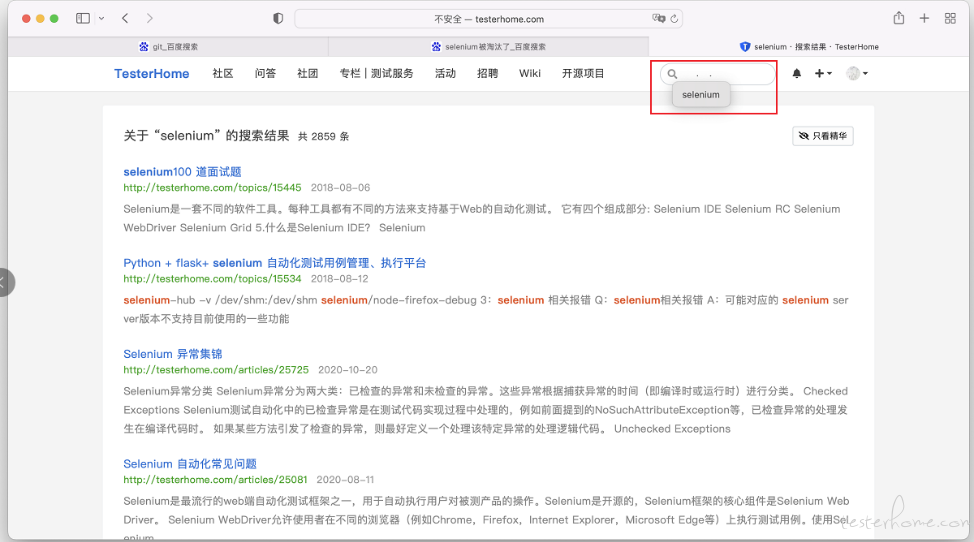974x542 pixels.
Task: Click the date 2020-10-20
Action: (x=348, y=370)
